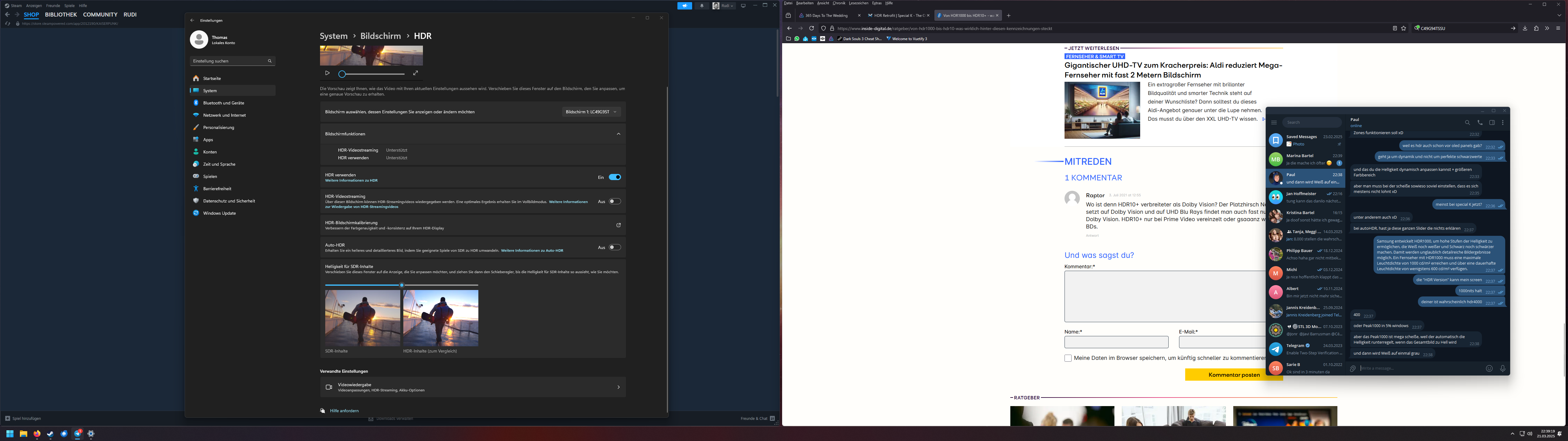Start a voice call with Paul
1568x441 pixels.
coord(1480,123)
